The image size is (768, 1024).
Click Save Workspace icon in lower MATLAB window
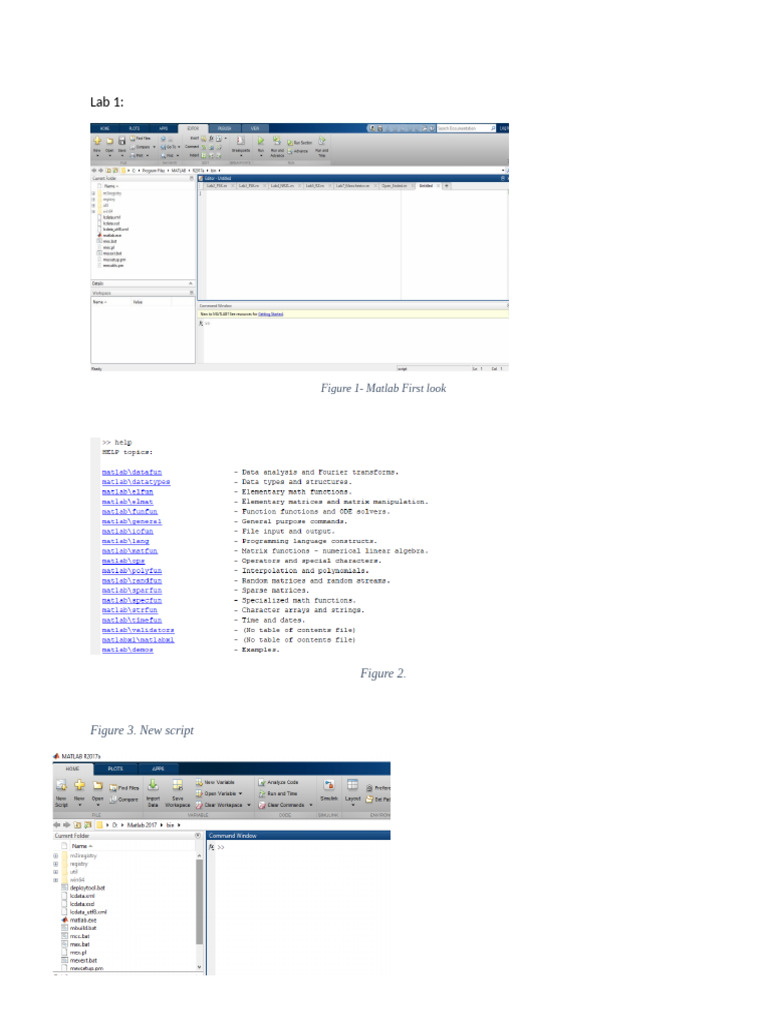point(178,785)
